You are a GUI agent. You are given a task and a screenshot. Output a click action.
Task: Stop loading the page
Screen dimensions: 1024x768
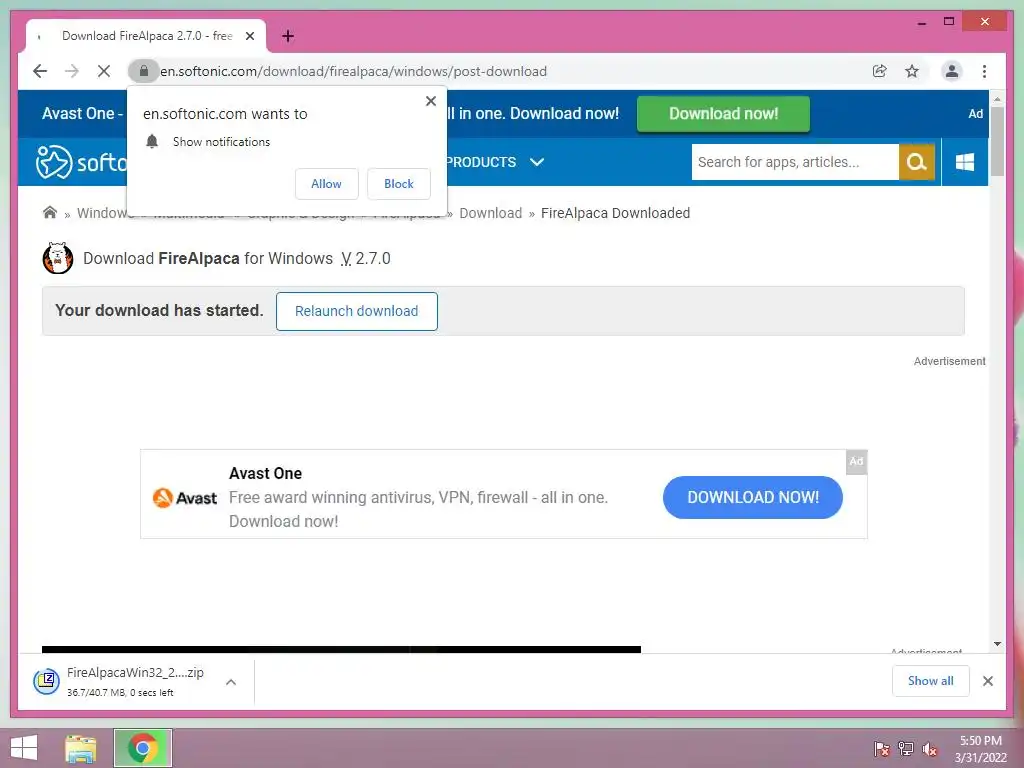tap(104, 71)
